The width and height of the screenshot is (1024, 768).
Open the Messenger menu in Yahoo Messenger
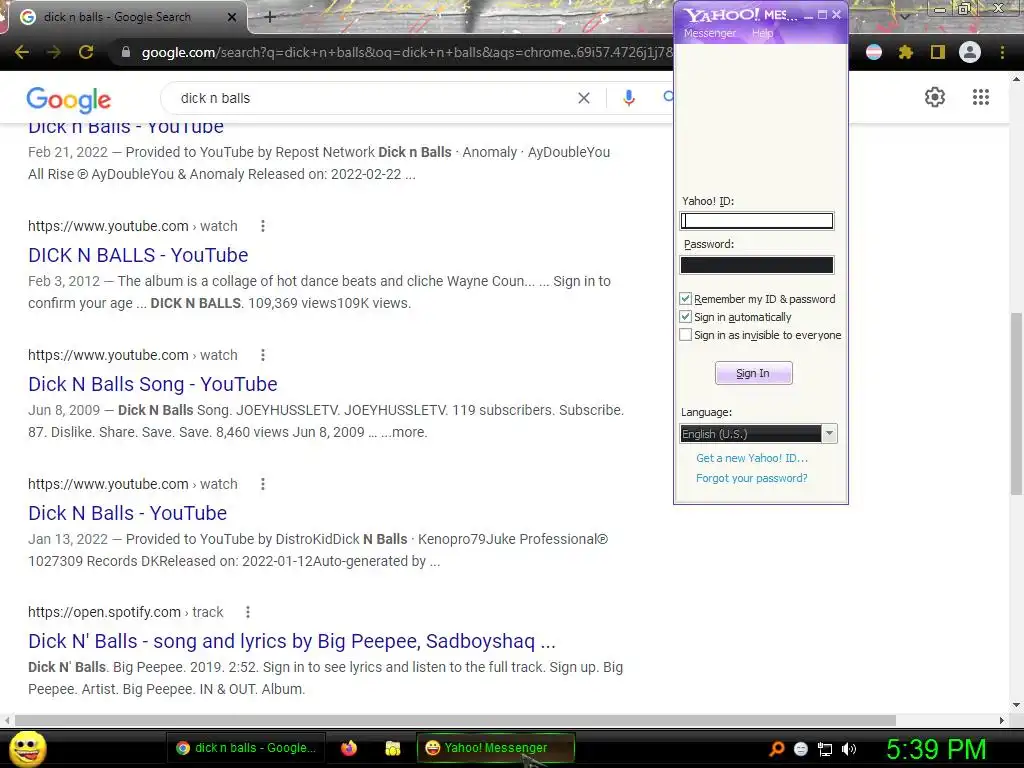[710, 33]
